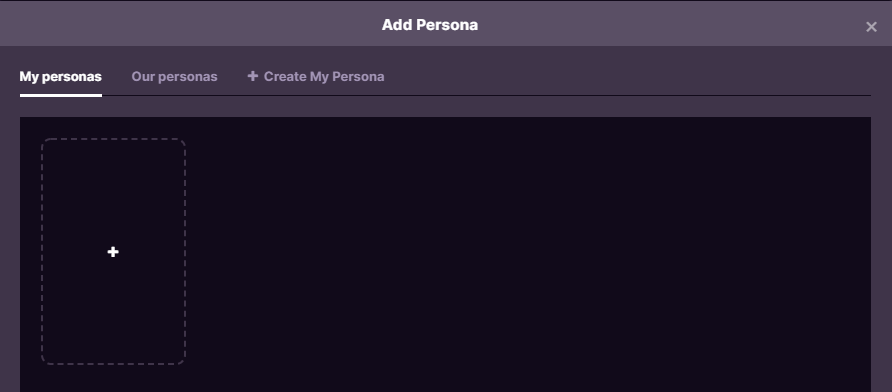Click the Add Persona dialog title

[430, 25]
